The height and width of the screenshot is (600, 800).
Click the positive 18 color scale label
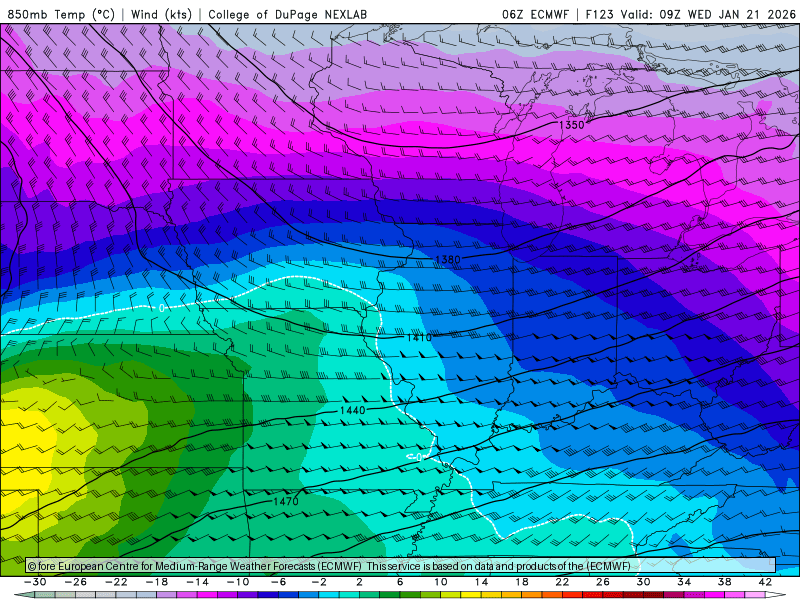pyautogui.click(x=521, y=582)
